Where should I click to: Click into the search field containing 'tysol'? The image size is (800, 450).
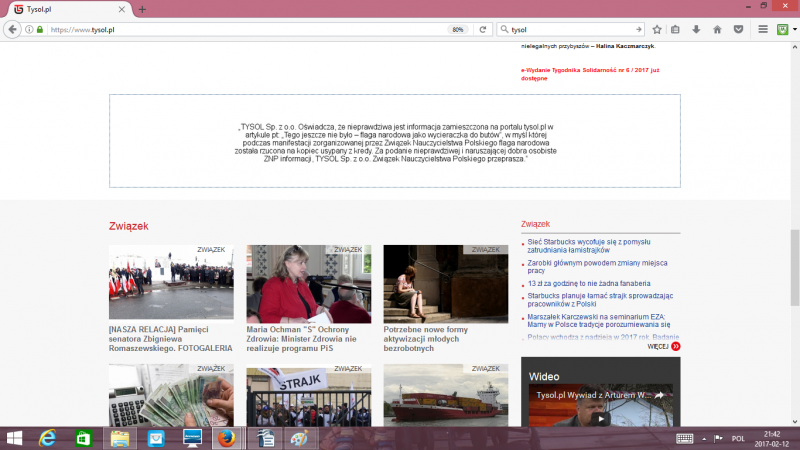click(x=571, y=30)
